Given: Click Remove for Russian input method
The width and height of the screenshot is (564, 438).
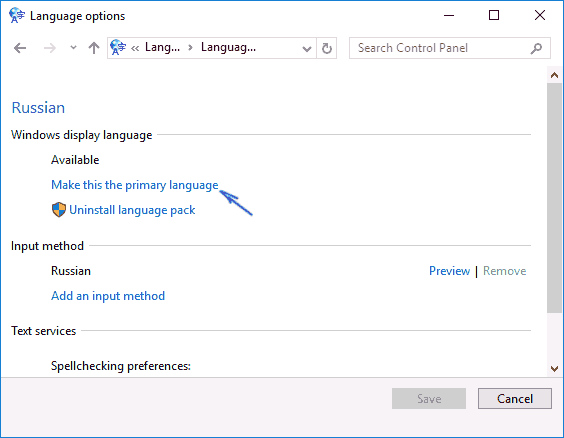Looking at the screenshot, I should pos(504,271).
